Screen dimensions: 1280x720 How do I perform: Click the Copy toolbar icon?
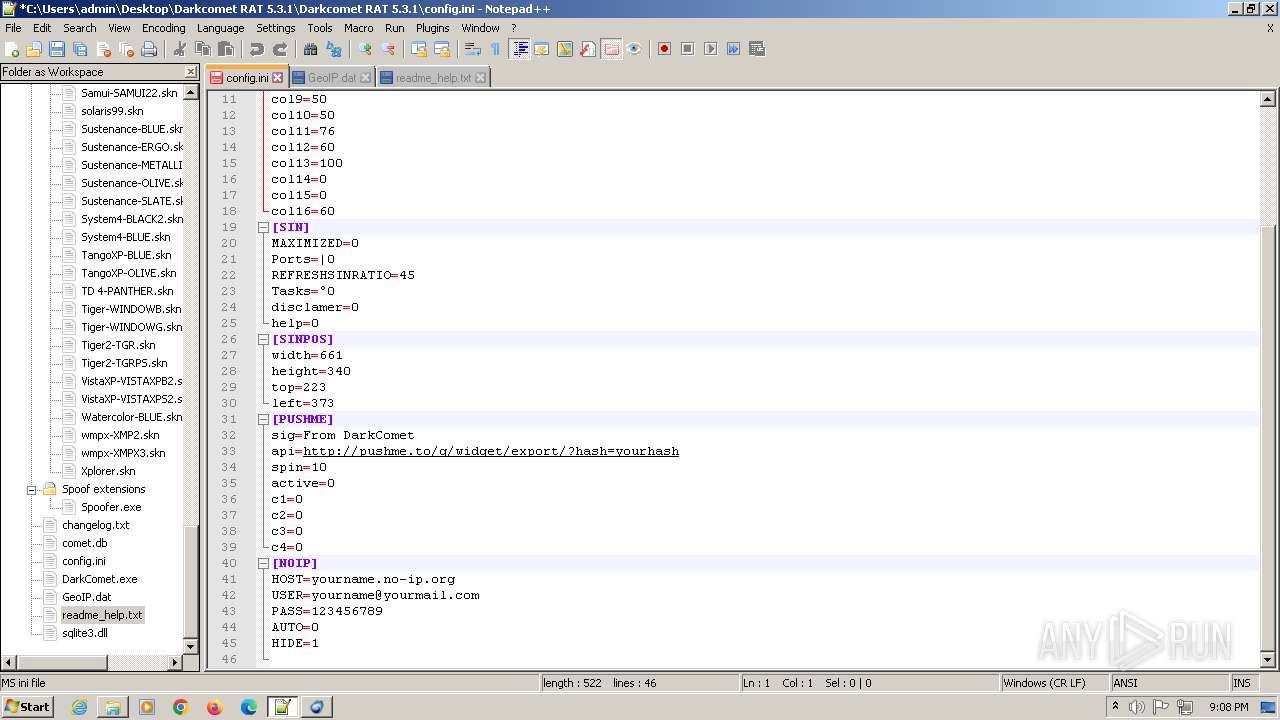[203, 49]
